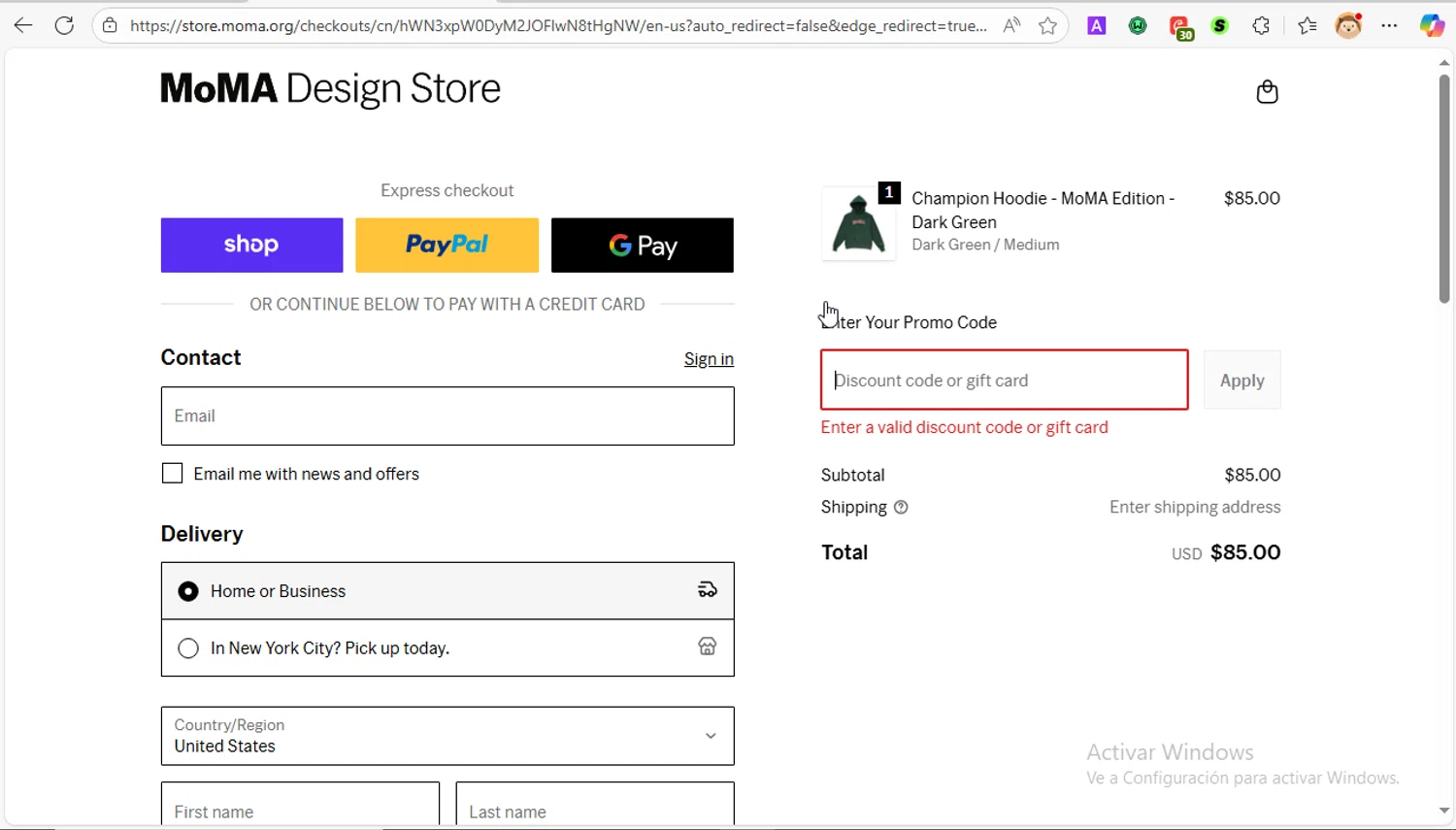Click the 'Express checkout' heading
This screenshot has width=1456, height=830.
tap(447, 190)
